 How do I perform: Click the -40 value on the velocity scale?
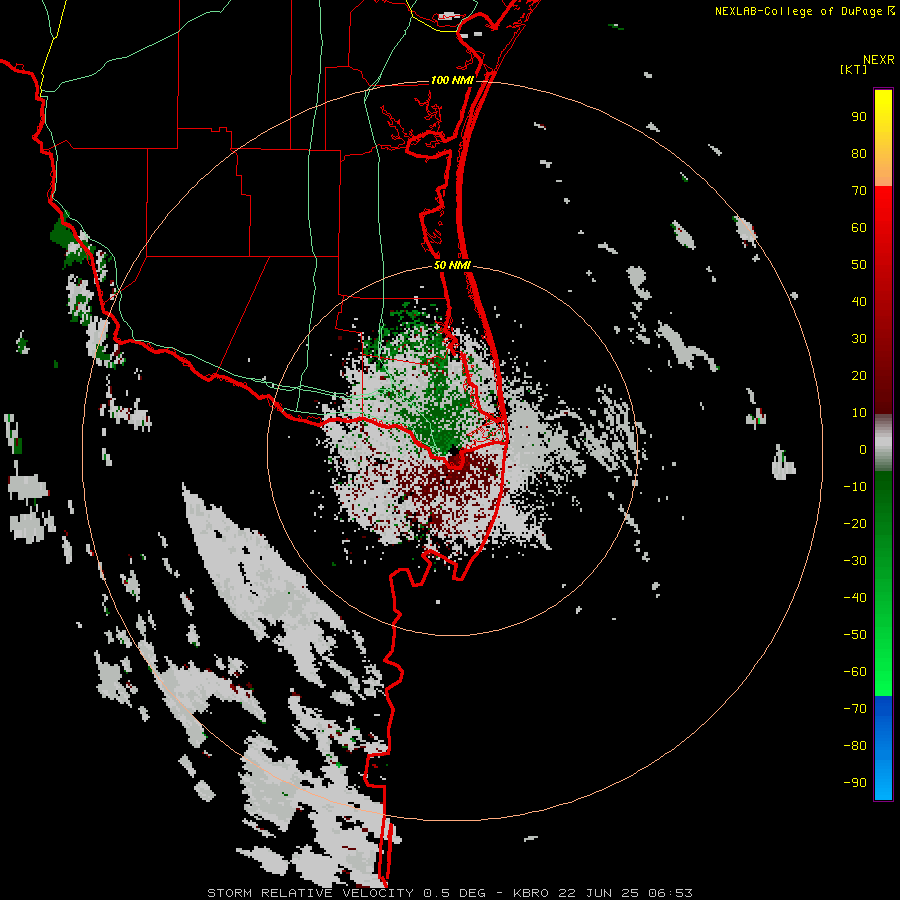[855, 598]
